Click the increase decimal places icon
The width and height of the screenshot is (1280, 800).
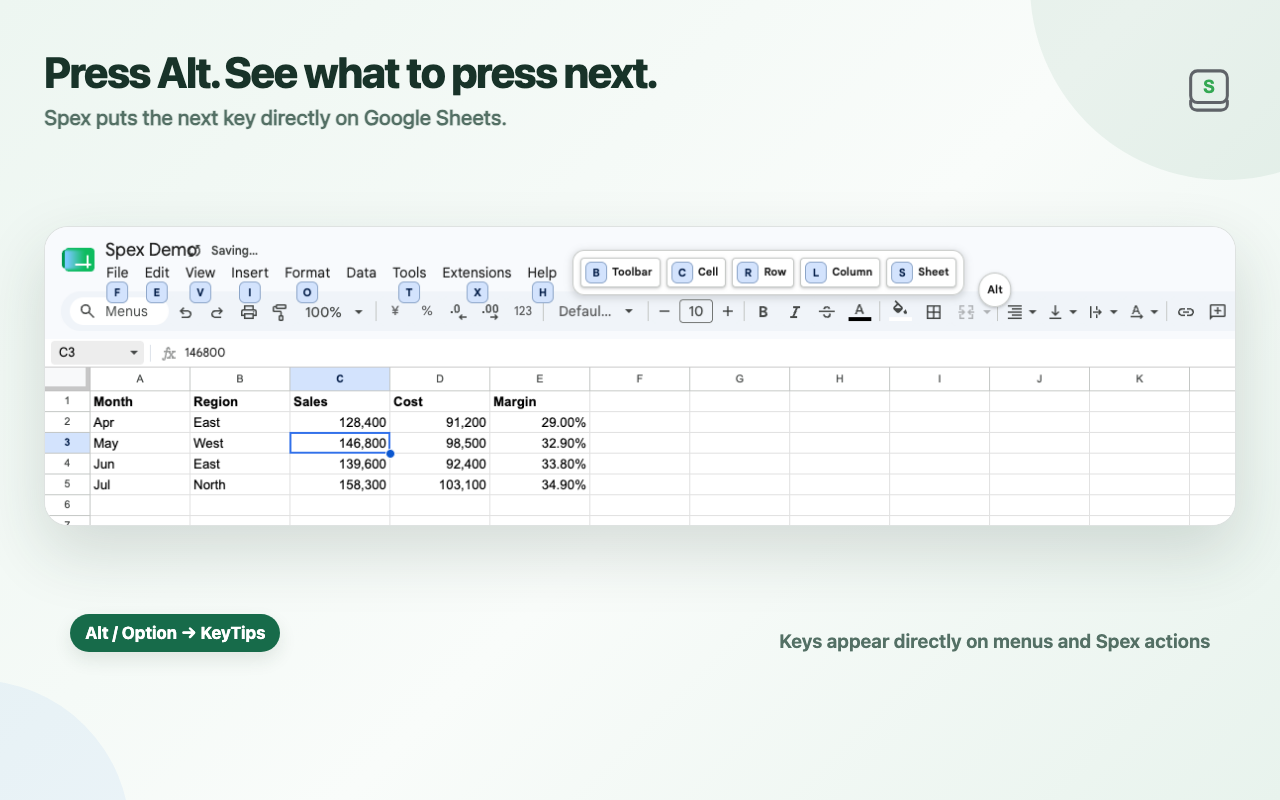point(490,311)
